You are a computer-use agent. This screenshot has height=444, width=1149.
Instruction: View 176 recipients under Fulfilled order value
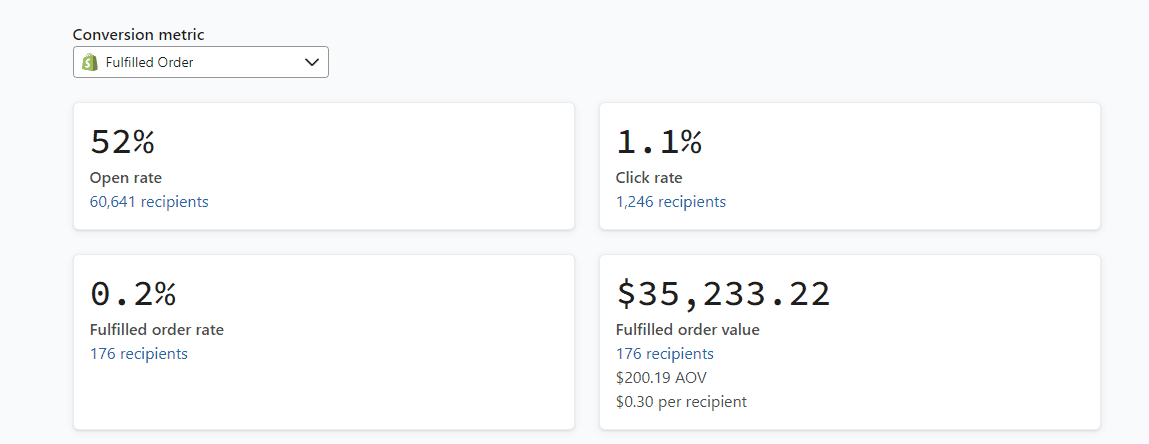coord(665,354)
